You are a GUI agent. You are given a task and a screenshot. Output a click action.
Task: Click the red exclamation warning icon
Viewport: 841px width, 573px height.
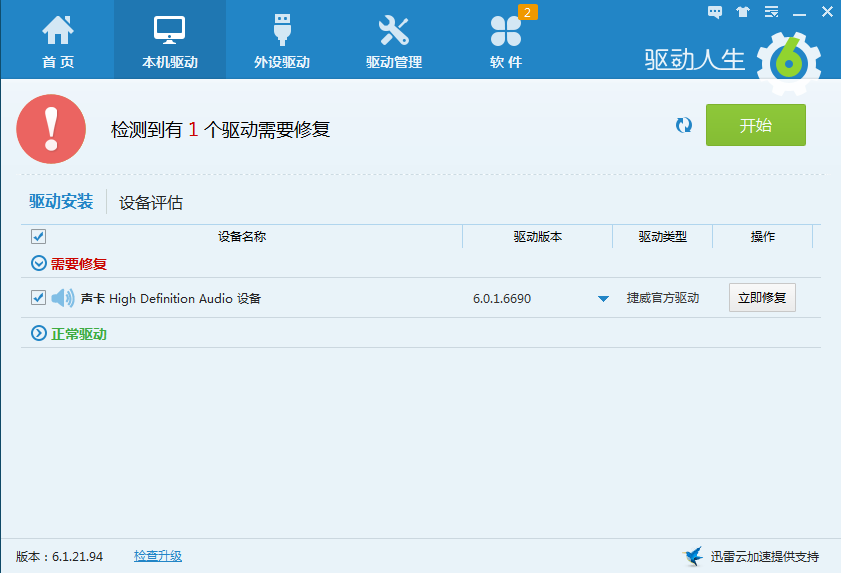(51, 129)
